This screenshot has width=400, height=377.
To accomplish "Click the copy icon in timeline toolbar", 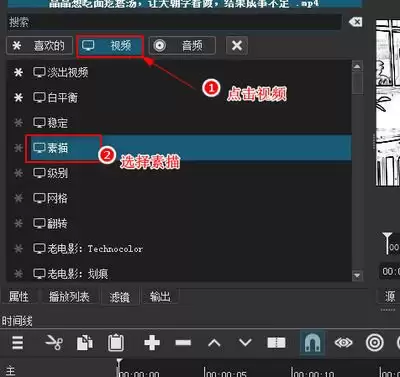I will point(85,343).
